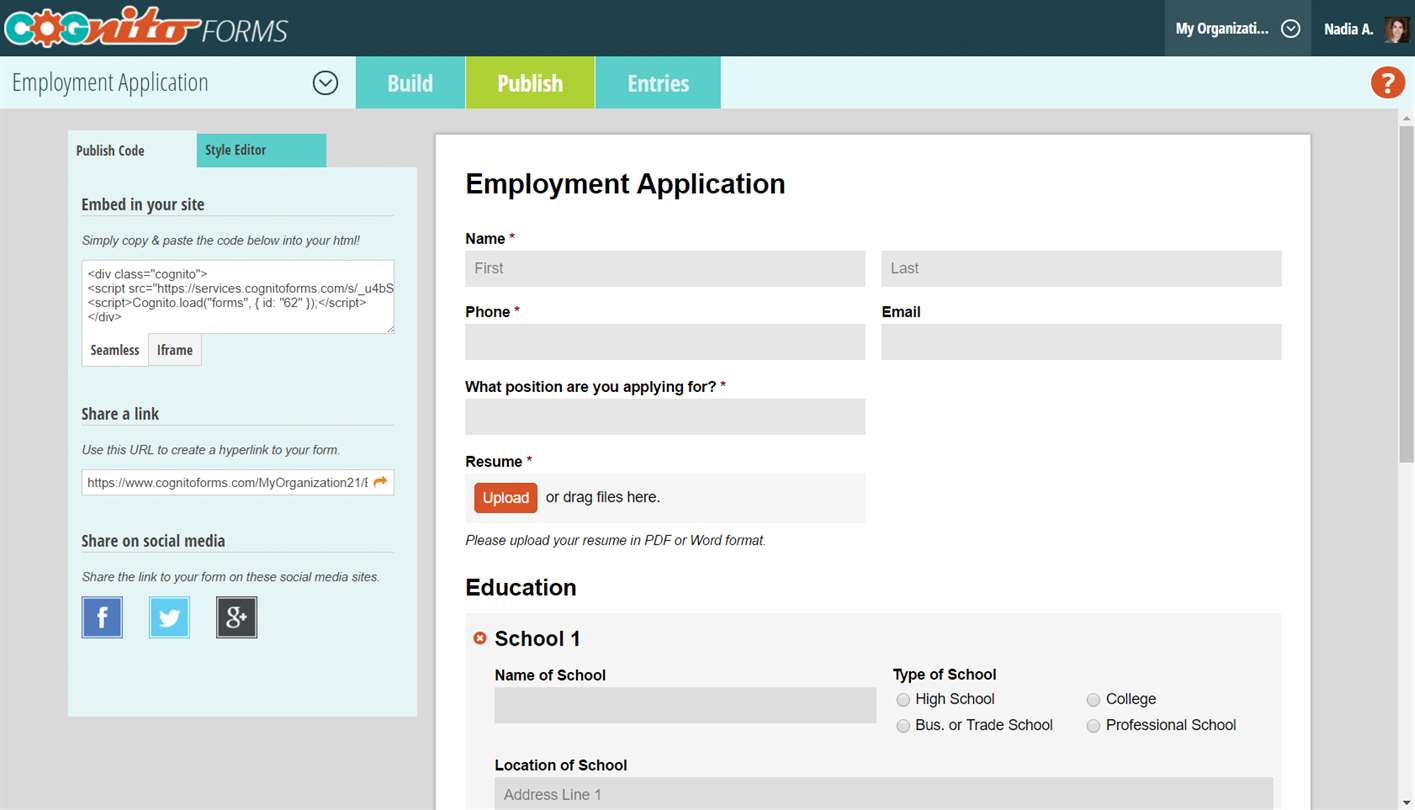Viewport: 1415px width, 810px height.
Task: Choose the Seamless embed option
Action: click(115, 350)
